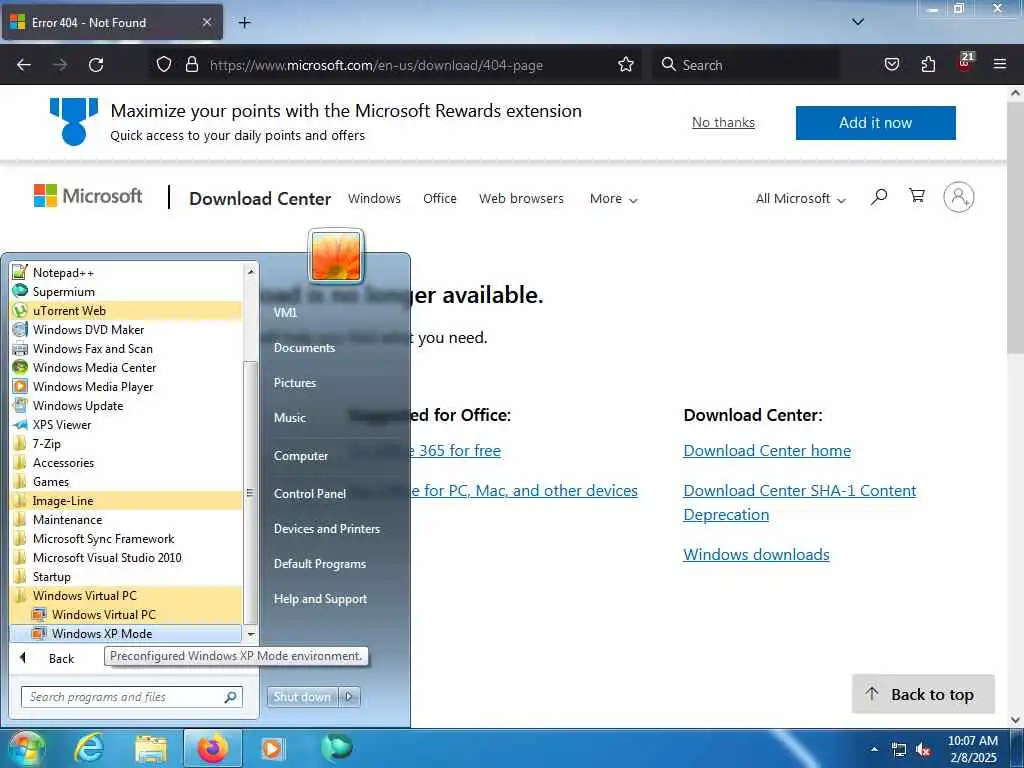Viewport: 1024px width, 768px height.
Task: Open Control Panel from Start menu
Action: click(310, 493)
